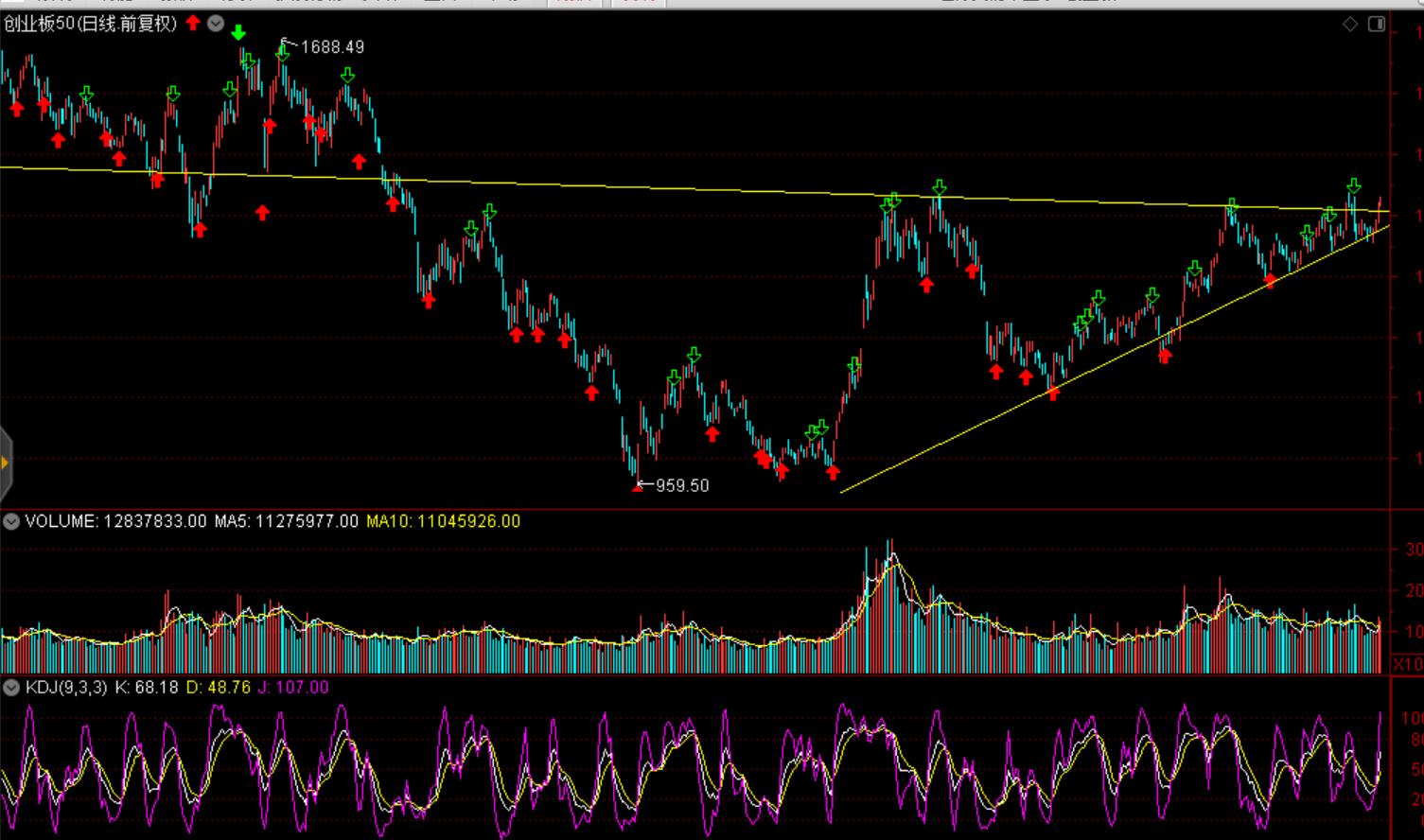The height and width of the screenshot is (840, 1424).
Task: Click the diamond icon at chart top right
Action: click(1350, 24)
